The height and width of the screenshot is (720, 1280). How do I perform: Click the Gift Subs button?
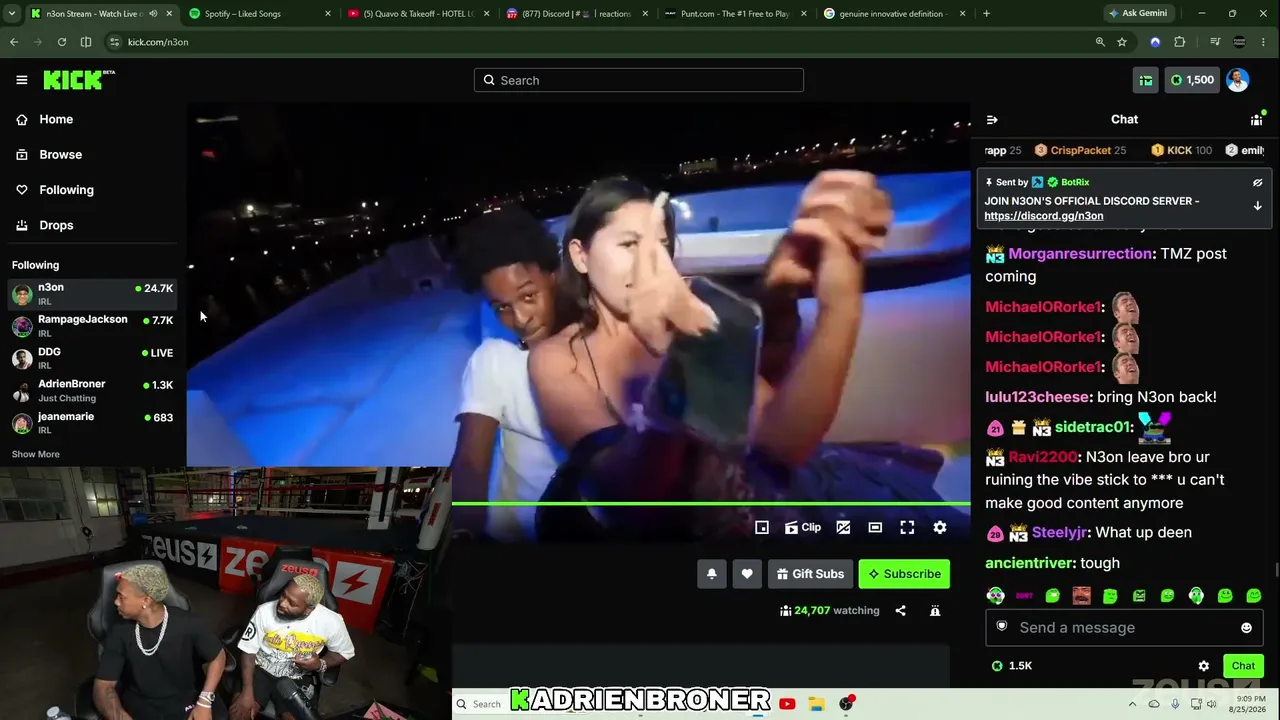coord(810,574)
